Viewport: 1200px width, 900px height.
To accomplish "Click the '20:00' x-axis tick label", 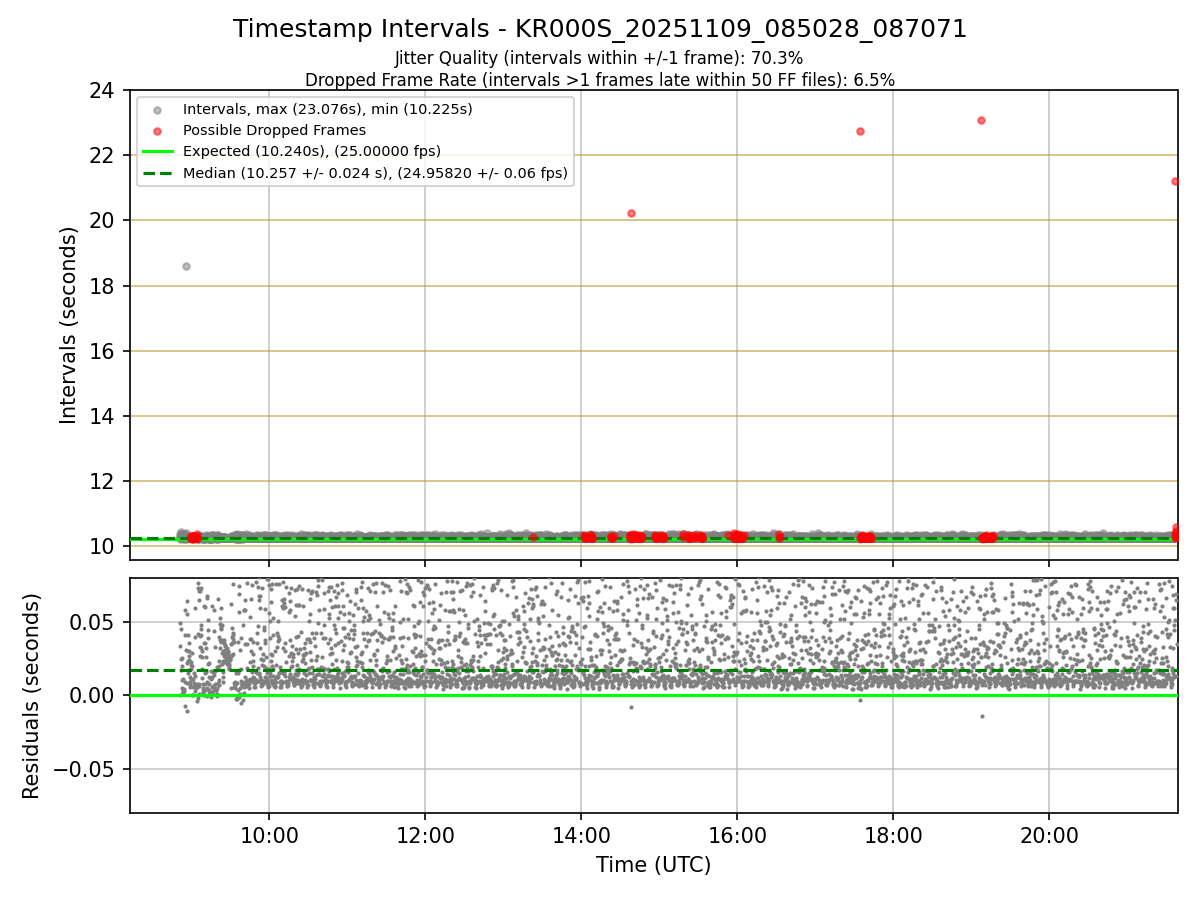I will (1049, 836).
